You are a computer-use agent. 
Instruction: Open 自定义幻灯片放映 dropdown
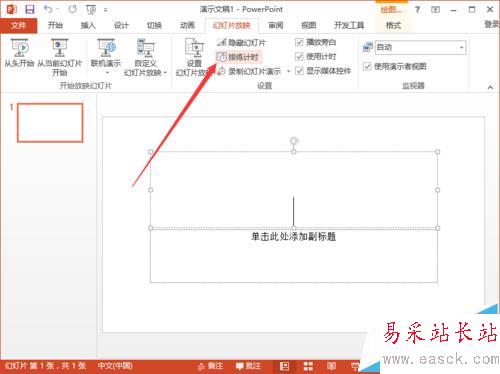145,57
